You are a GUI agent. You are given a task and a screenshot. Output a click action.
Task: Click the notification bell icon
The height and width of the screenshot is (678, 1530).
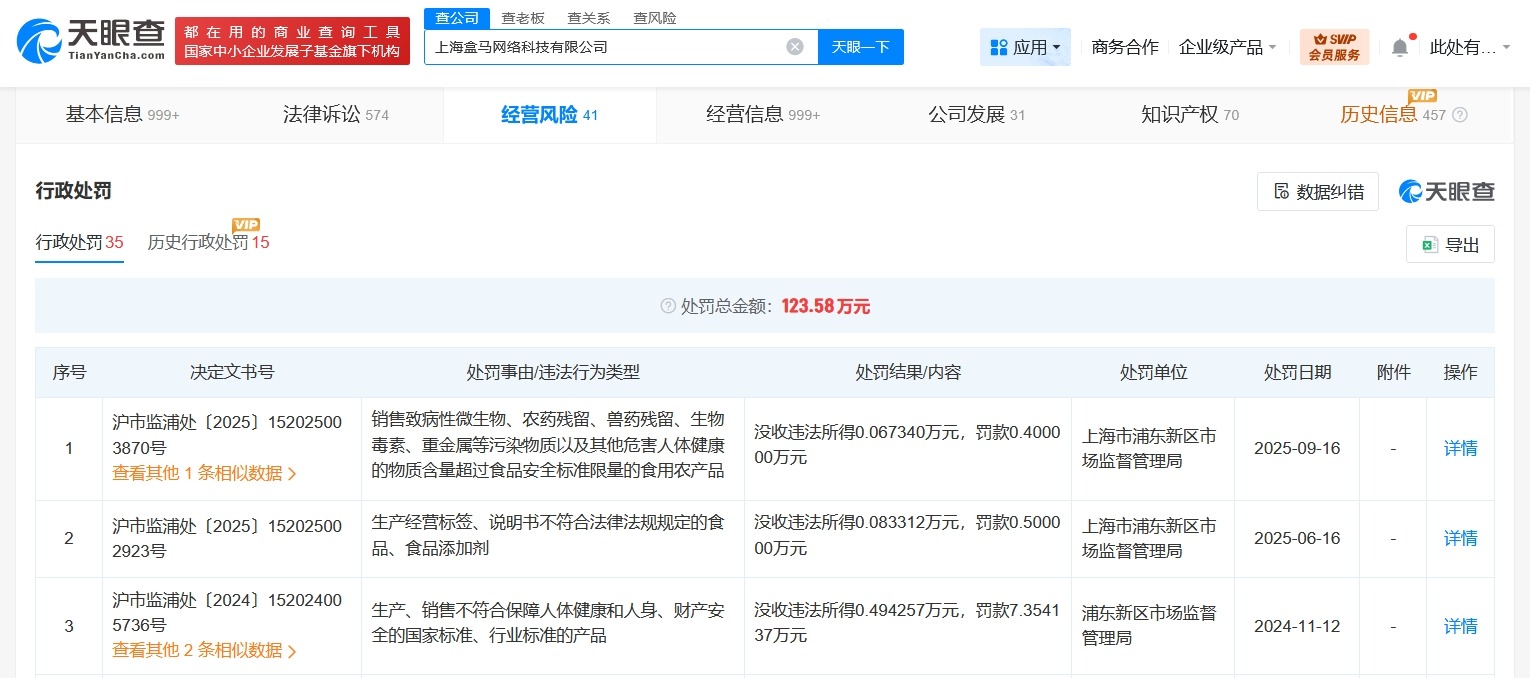click(x=1399, y=46)
